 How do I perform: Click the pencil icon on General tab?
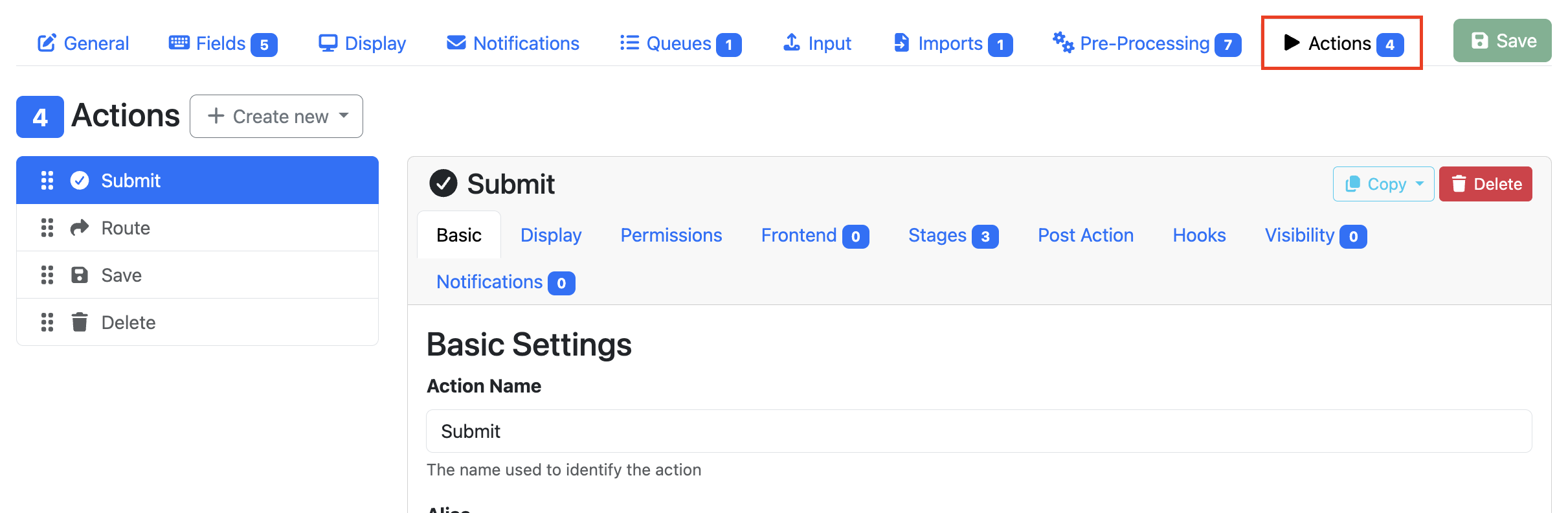pyautogui.click(x=47, y=43)
